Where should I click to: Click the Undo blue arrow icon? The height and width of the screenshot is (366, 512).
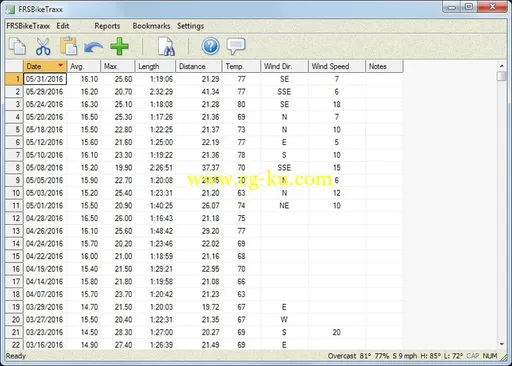coord(93,47)
